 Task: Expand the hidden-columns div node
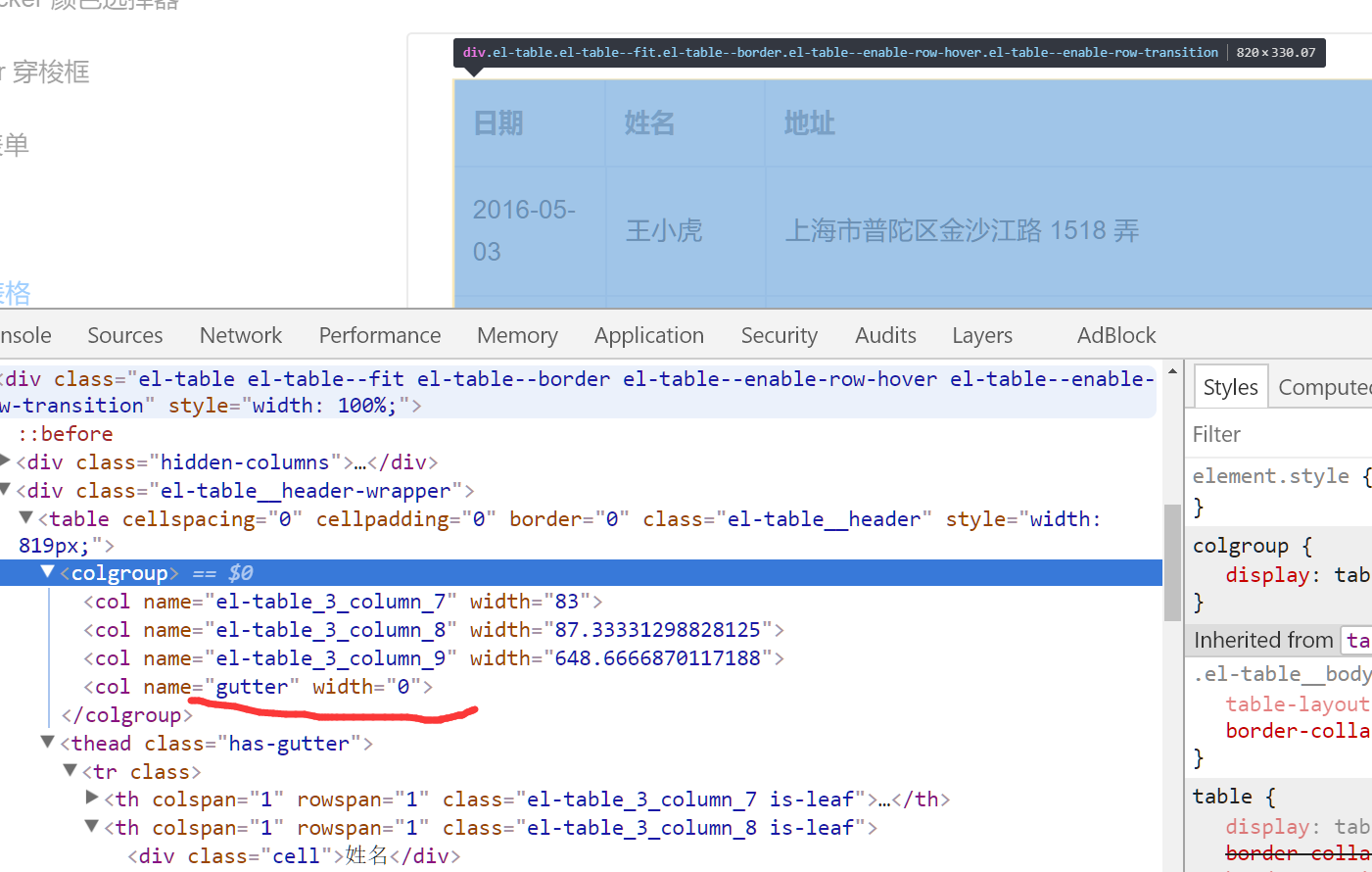click(x=5, y=460)
